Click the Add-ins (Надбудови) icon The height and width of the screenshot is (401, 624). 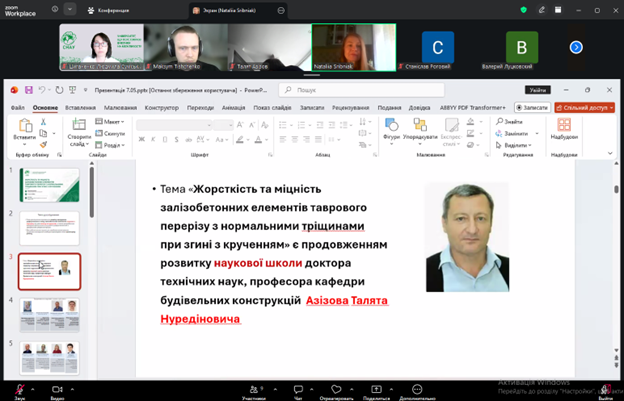(x=564, y=125)
